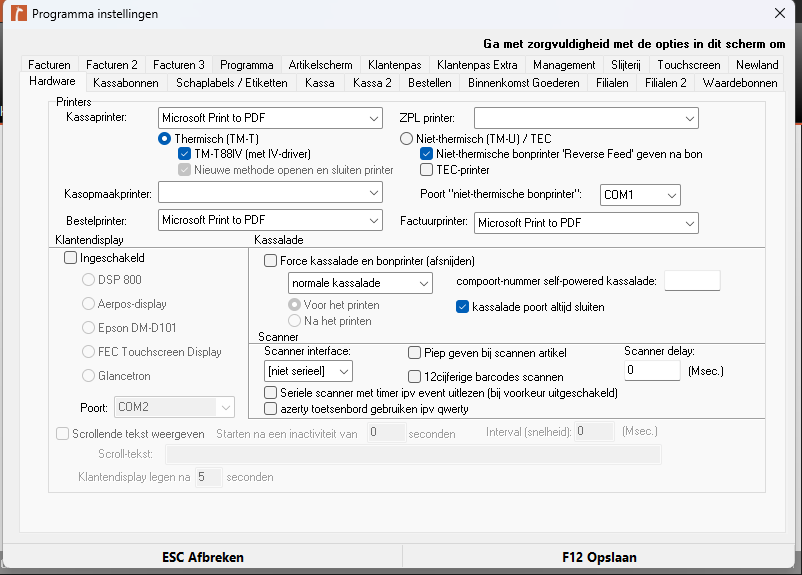
Task: Switch to Klantenpas Extra tab
Action: point(477,65)
